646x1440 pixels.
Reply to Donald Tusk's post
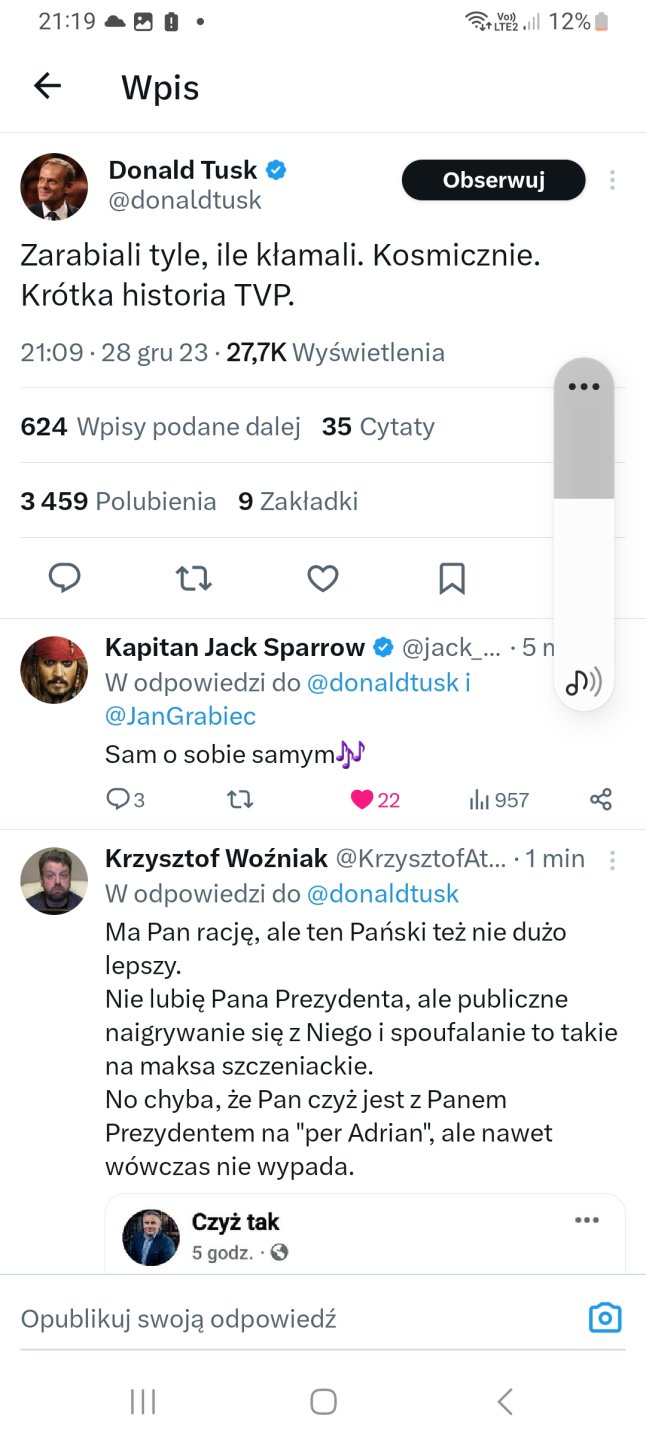(65, 578)
